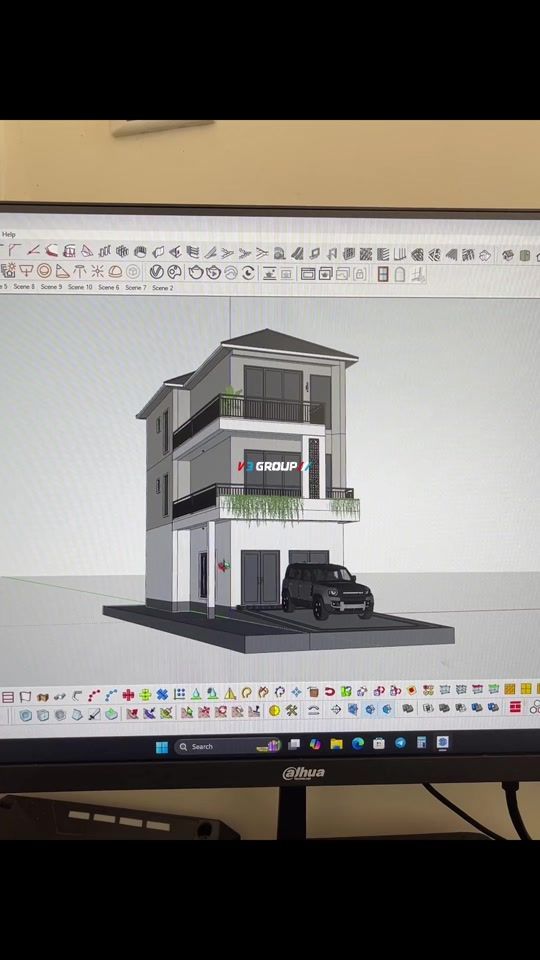The height and width of the screenshot is (960, 540).
Task: Open the Windows Start menu
Action: click(162, 746)
